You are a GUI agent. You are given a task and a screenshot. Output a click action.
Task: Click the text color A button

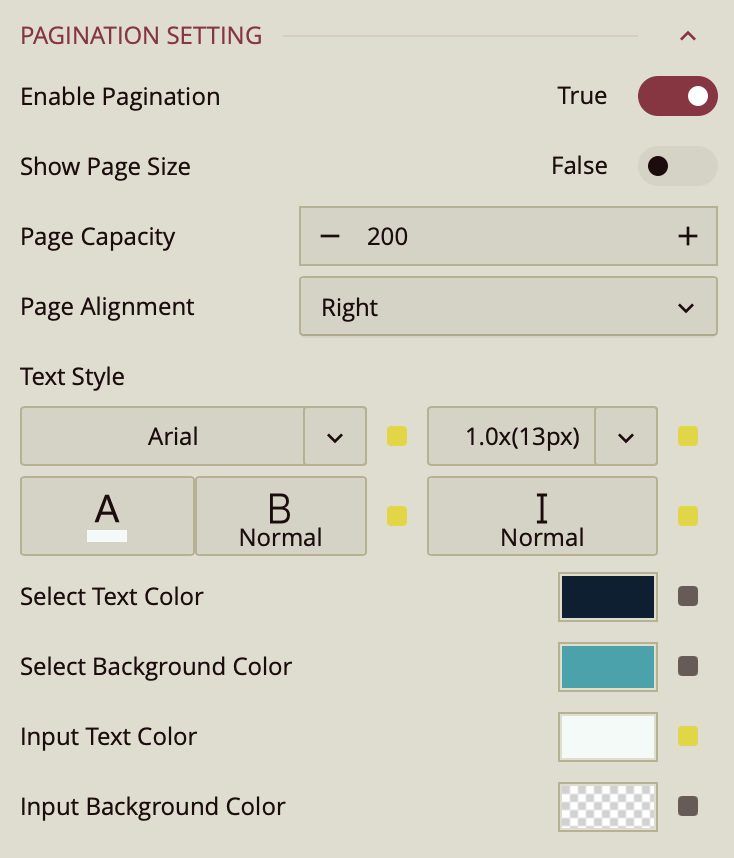(x=107, y=516)
